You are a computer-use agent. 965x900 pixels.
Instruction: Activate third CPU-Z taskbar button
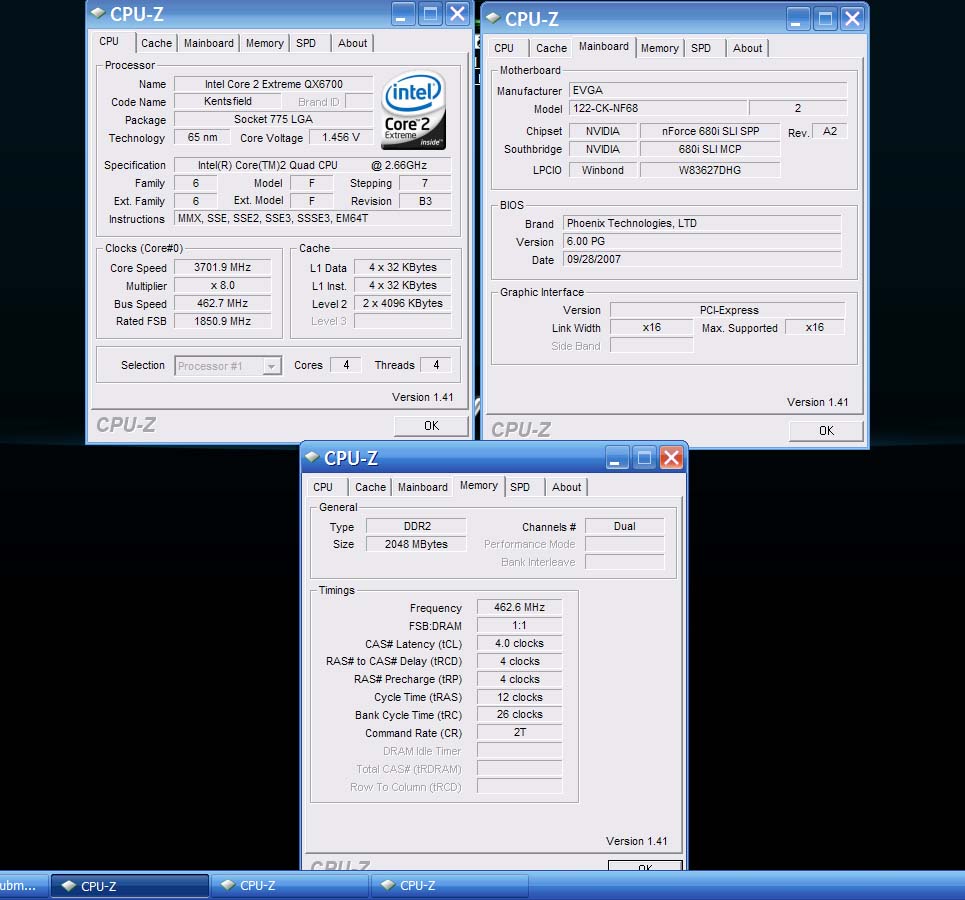450,886
